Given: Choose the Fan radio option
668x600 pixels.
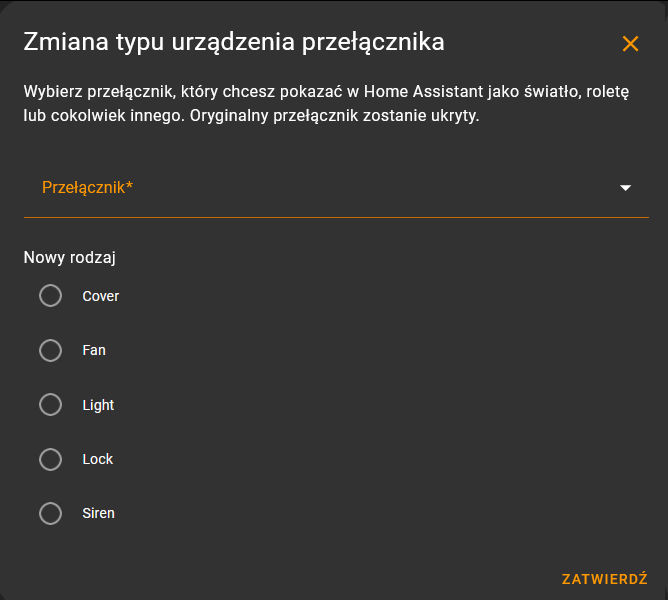Looking at the screenshot, I should point(50,350).
